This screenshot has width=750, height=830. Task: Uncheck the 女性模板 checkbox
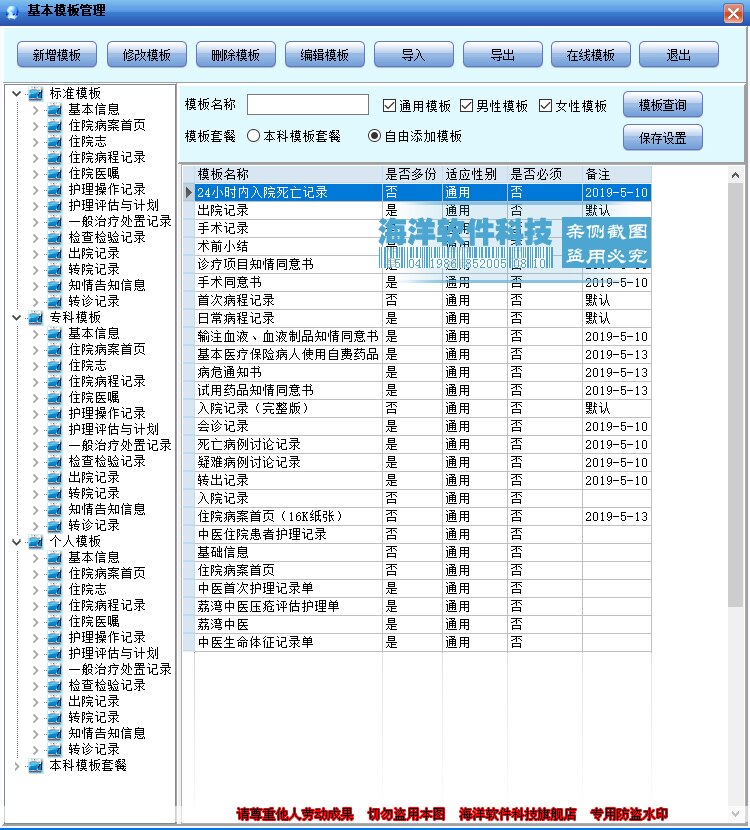coord(545,106)
